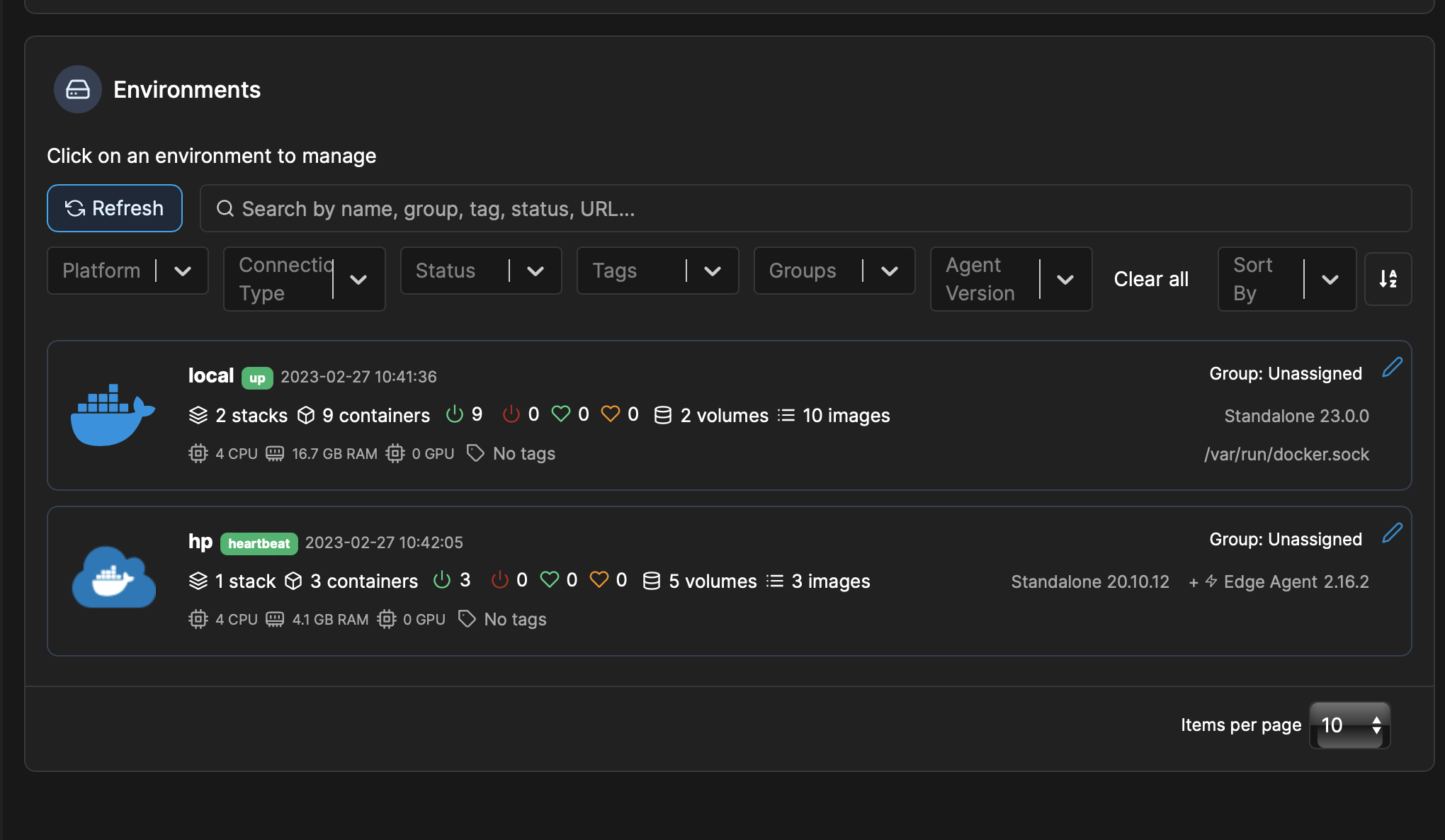Toggle the sort order A-Z icon
The image size is (1445, 840).
(x=1388, y=279)
